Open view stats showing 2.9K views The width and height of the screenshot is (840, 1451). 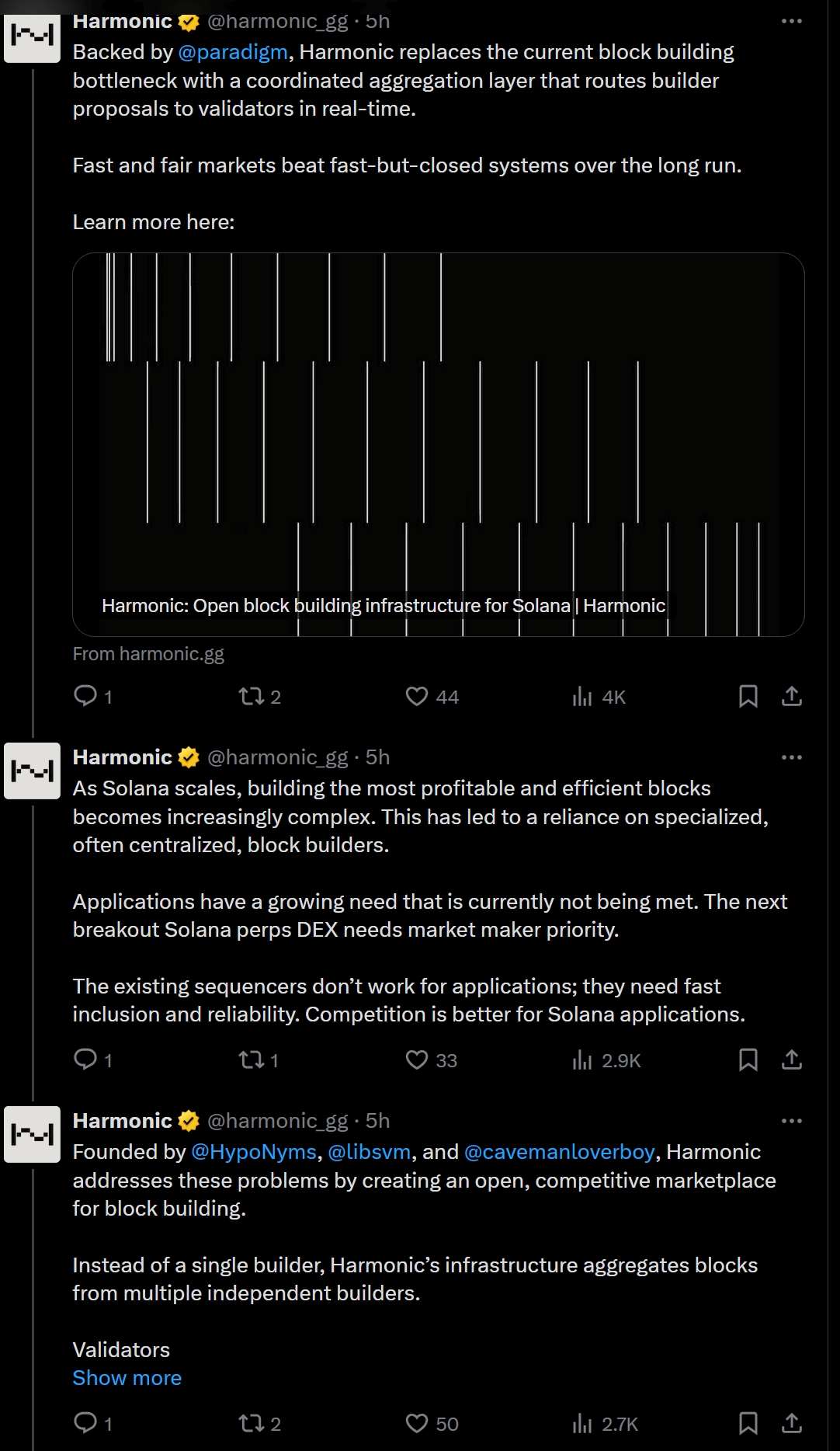coord(606,1060)
